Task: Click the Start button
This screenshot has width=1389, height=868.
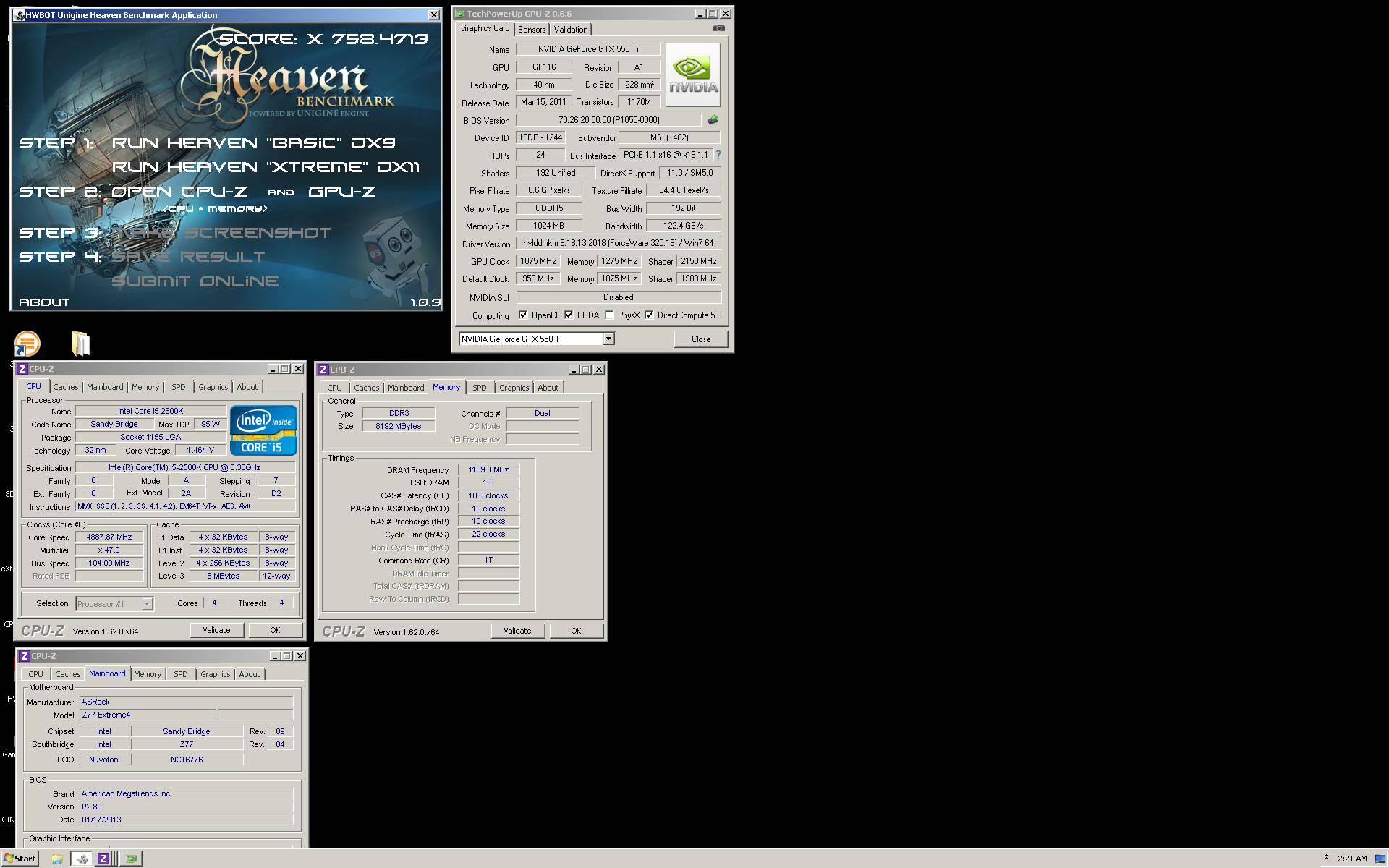Action: [20, 859]
